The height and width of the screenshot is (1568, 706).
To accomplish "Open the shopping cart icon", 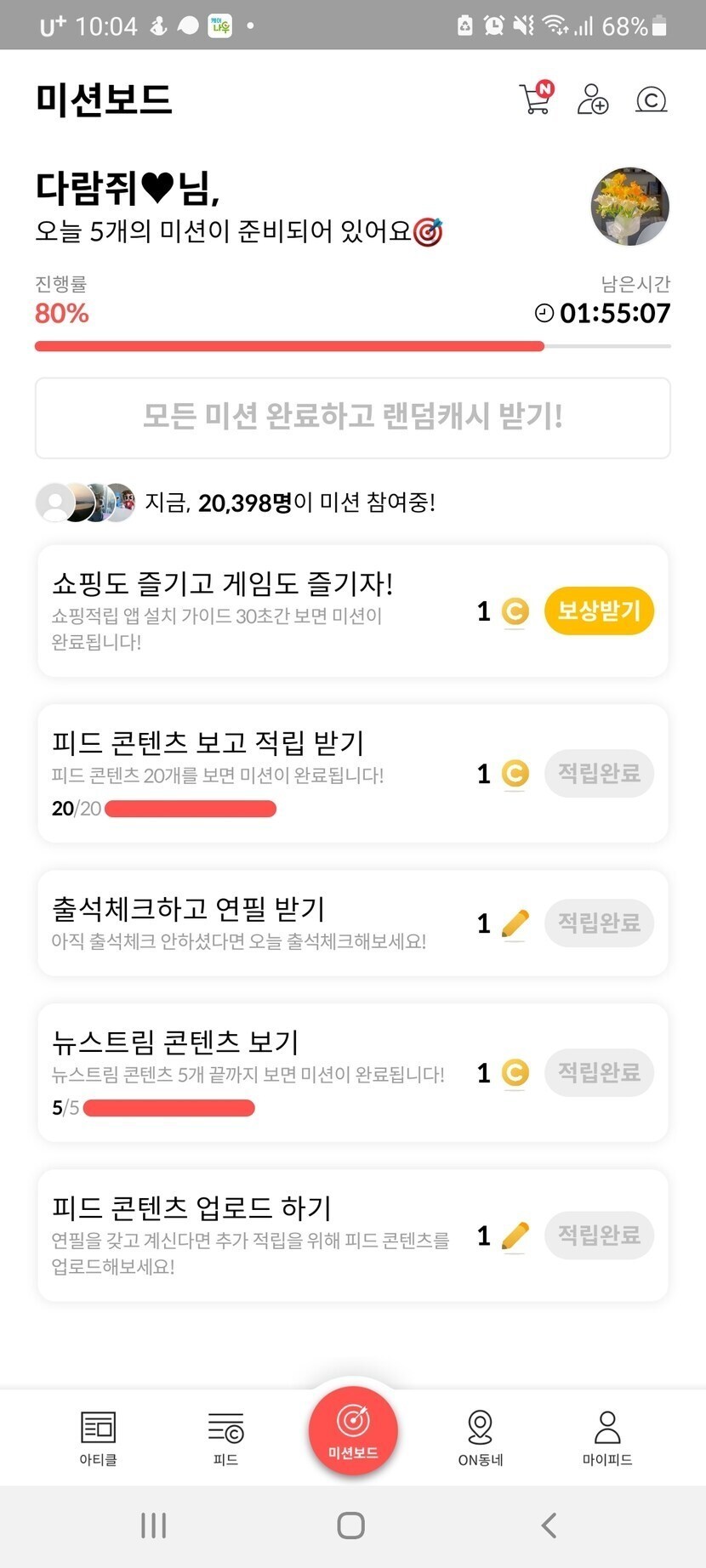I will coord(535,99).
